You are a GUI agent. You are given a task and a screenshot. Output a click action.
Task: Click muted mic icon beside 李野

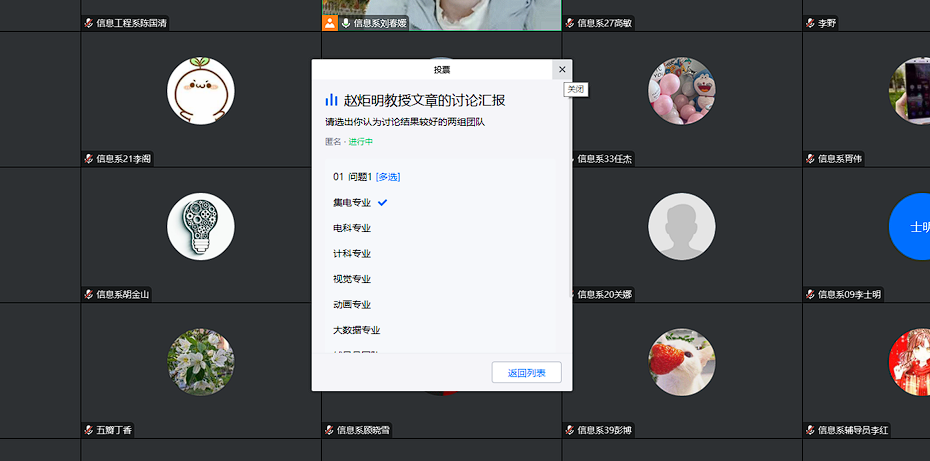pyautogui.click(x=810, y=23)
